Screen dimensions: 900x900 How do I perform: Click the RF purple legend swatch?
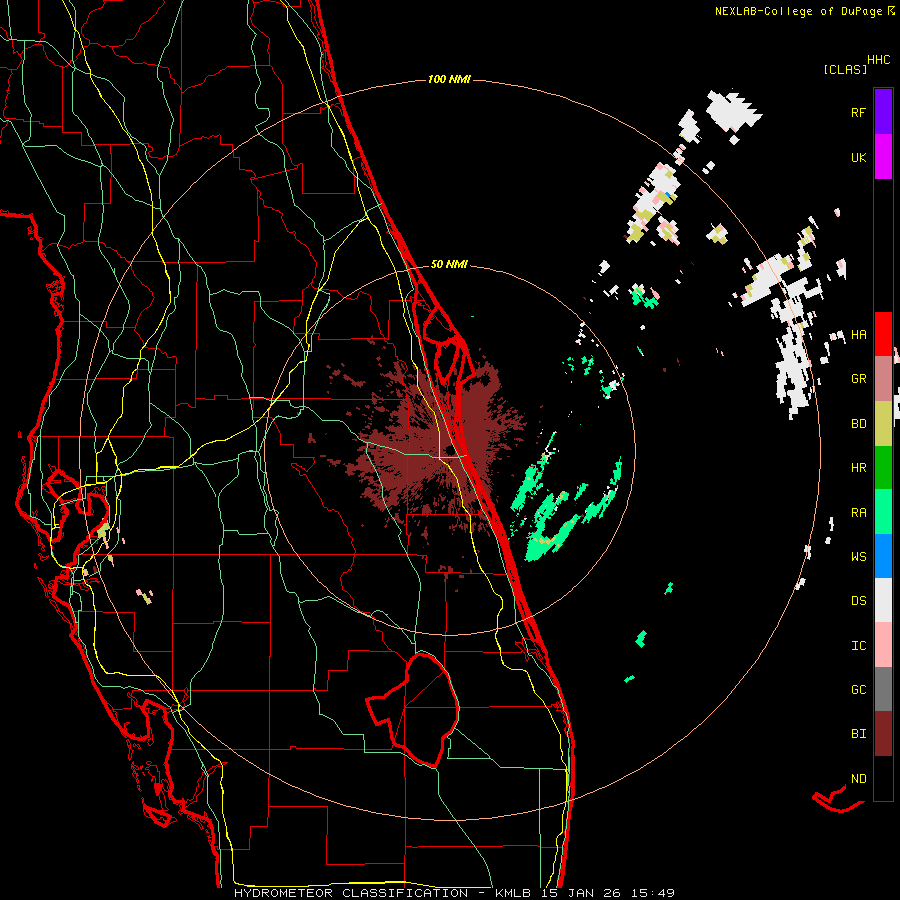(883, 112)
